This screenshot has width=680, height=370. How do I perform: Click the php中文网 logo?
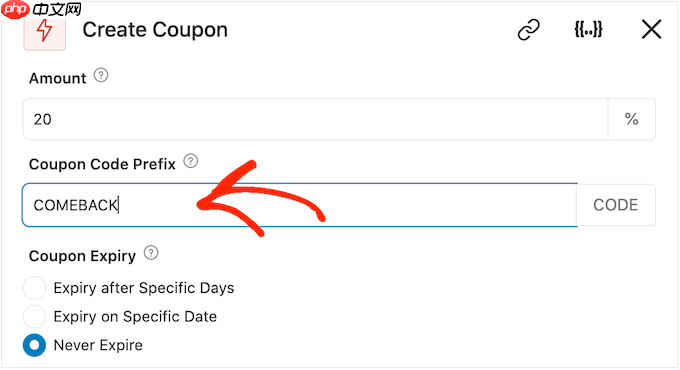(x=41, y=9)
